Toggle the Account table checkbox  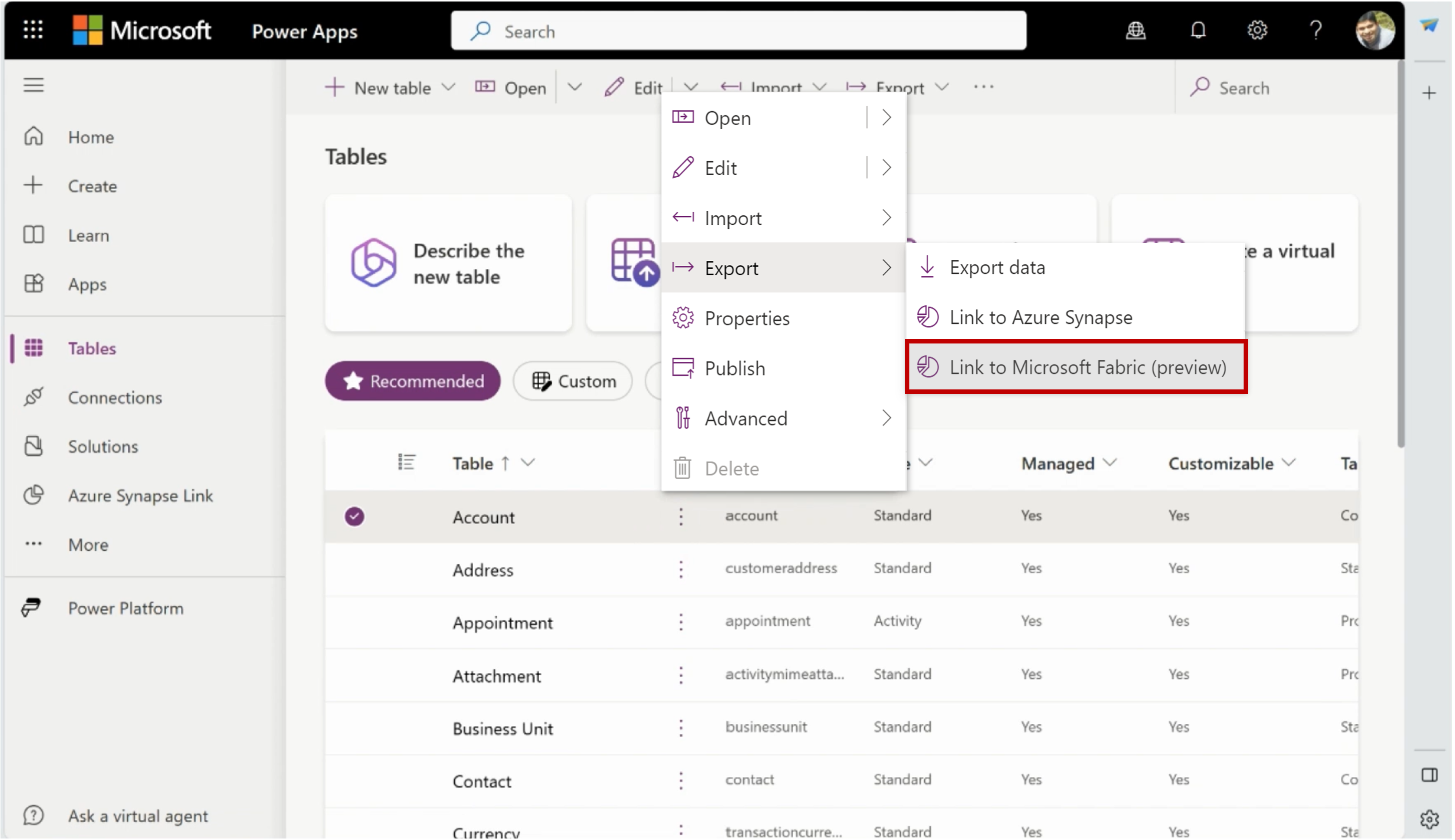(x=353, y=516)
